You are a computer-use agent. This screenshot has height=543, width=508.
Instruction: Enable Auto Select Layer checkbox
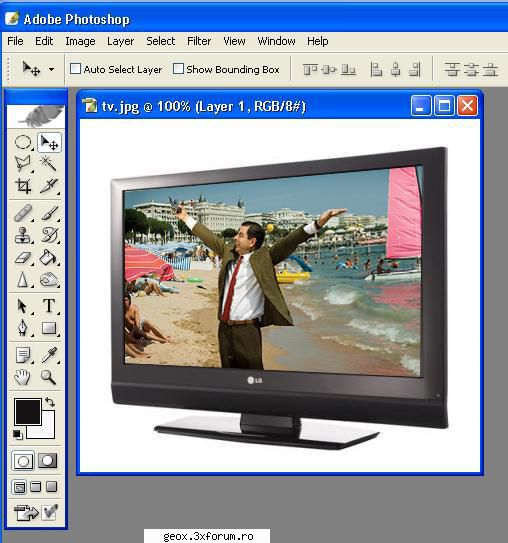tap(75, 69)
